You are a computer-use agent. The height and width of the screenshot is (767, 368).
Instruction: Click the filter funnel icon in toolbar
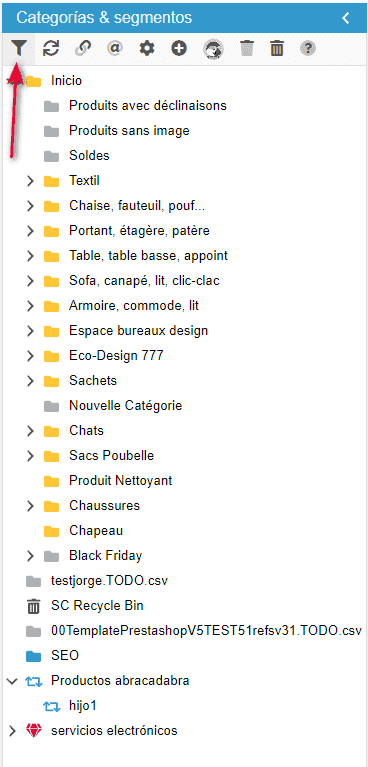(18, 48)
